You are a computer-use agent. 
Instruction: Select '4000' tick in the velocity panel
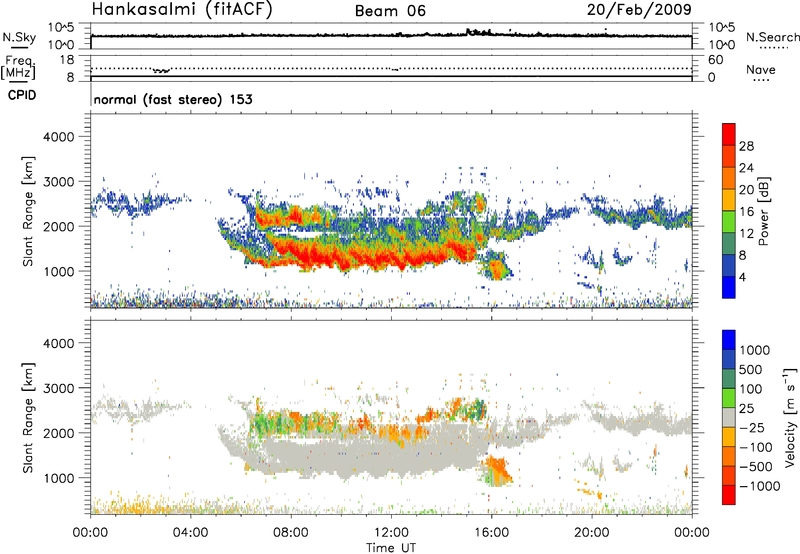pos(59,343)
